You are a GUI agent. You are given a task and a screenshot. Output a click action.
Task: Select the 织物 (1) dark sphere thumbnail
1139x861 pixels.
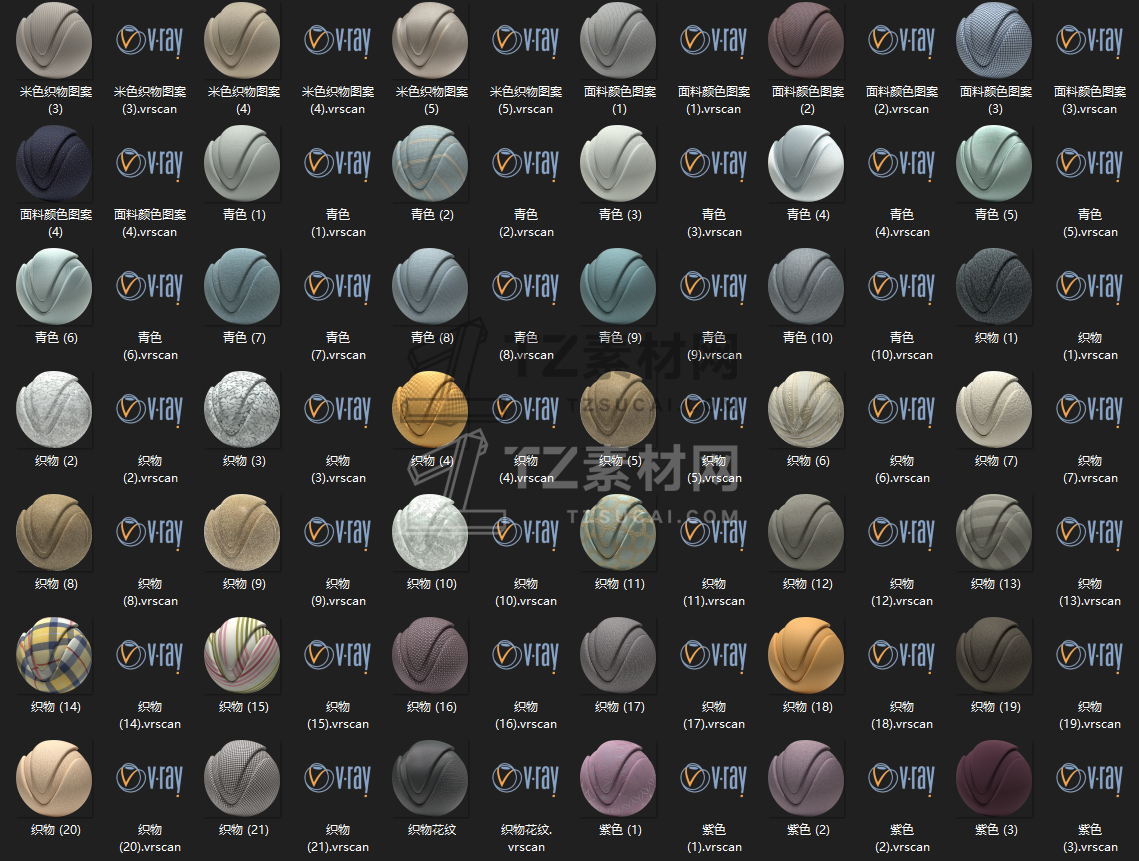click(x=995, y=286)
